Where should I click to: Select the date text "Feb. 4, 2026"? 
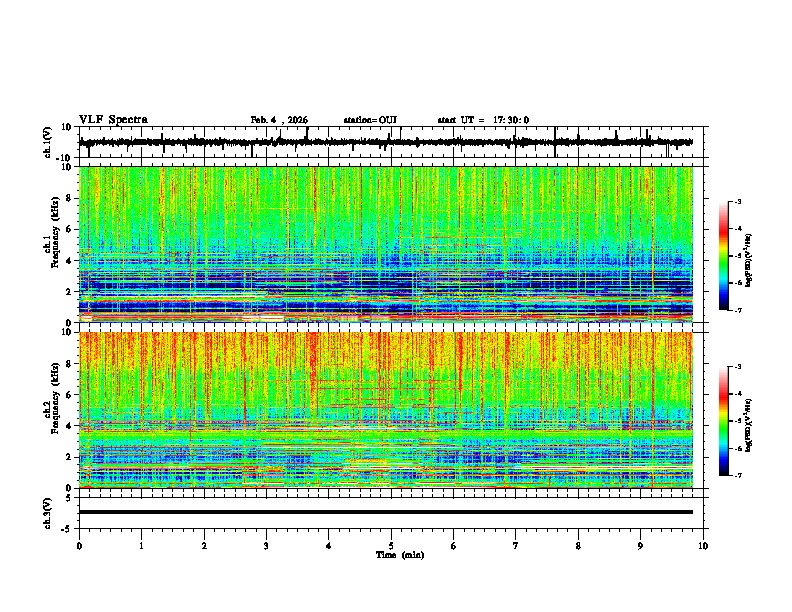pos(279,120)
